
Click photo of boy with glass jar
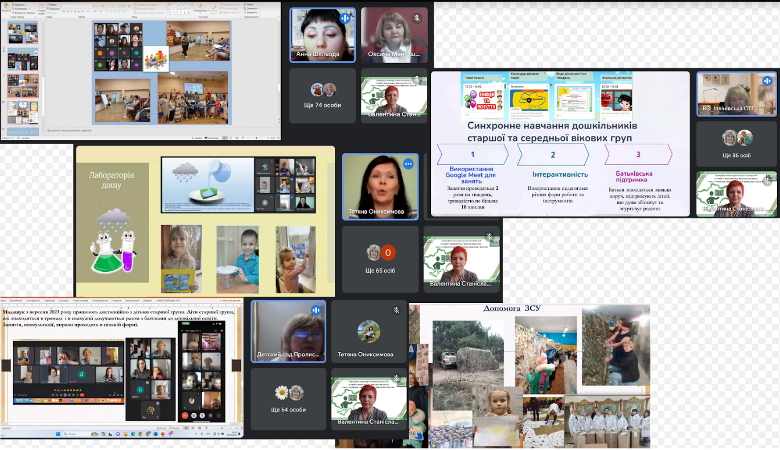[x=238, y=259]
